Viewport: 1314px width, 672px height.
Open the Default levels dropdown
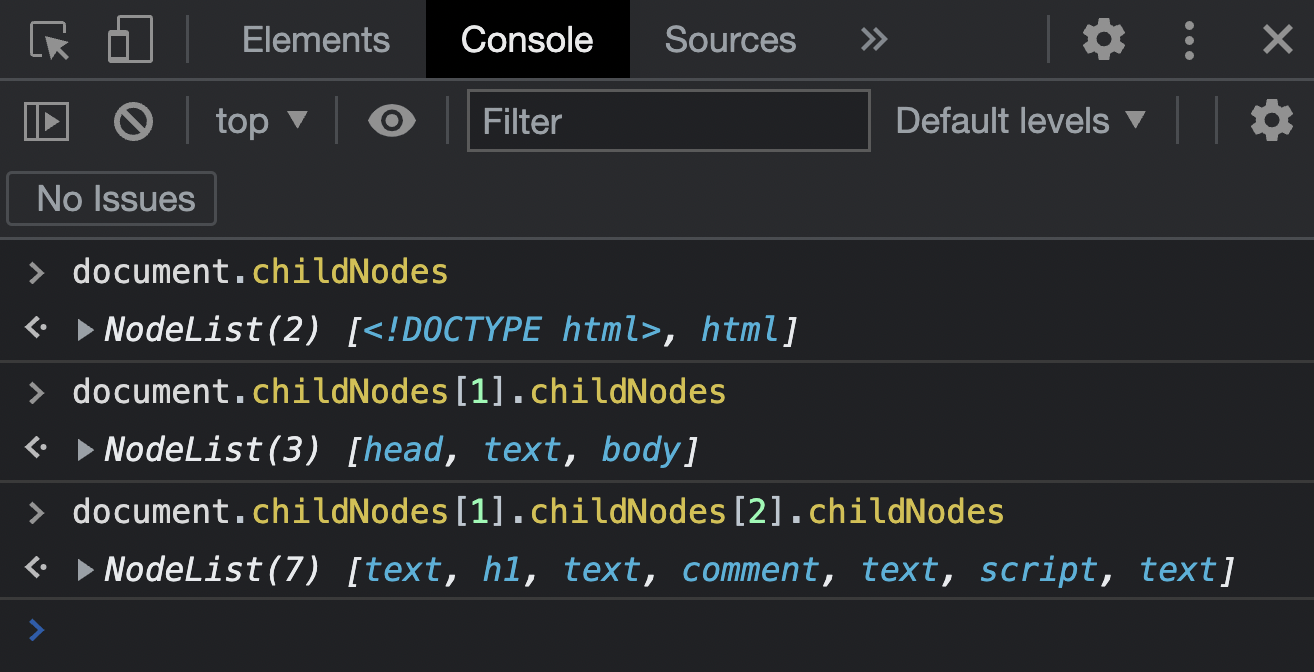point(1020,122)
